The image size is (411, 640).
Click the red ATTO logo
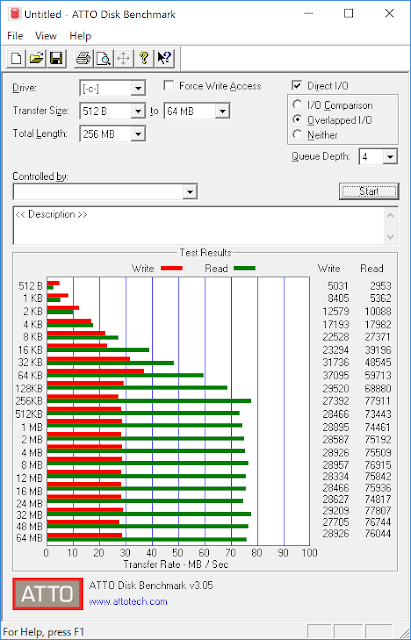coord(48,594)
